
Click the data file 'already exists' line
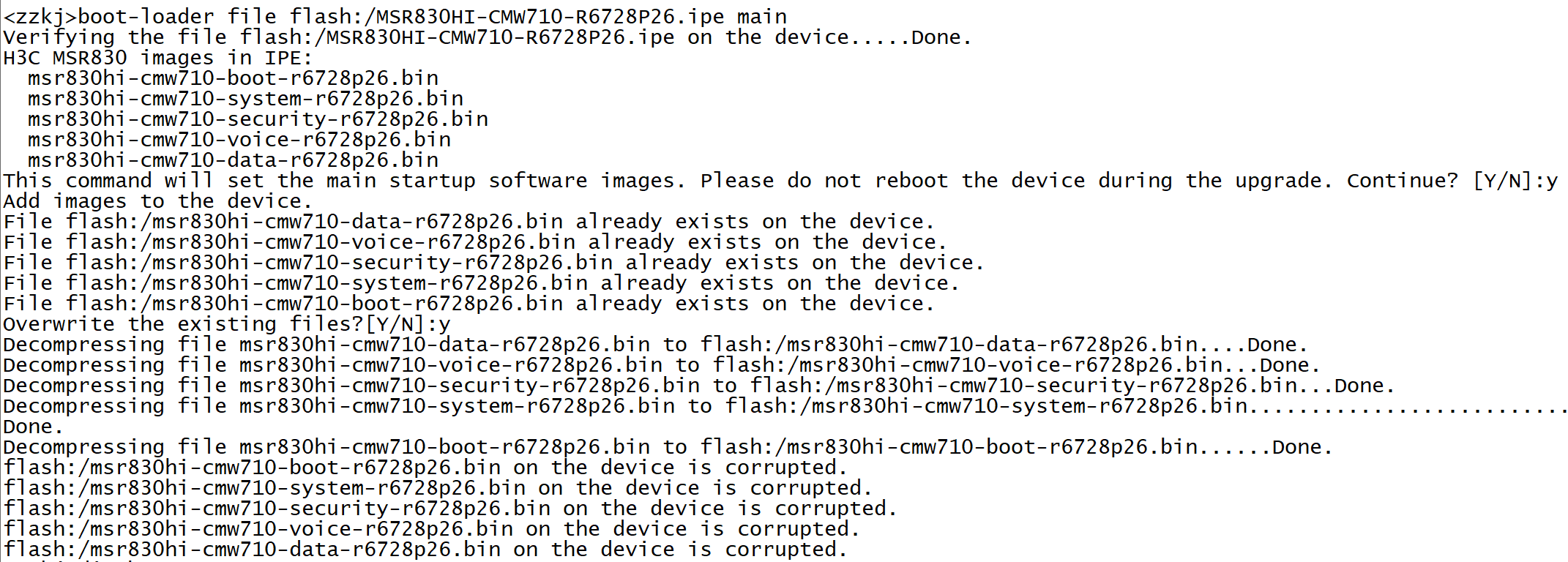coord(468,221)
